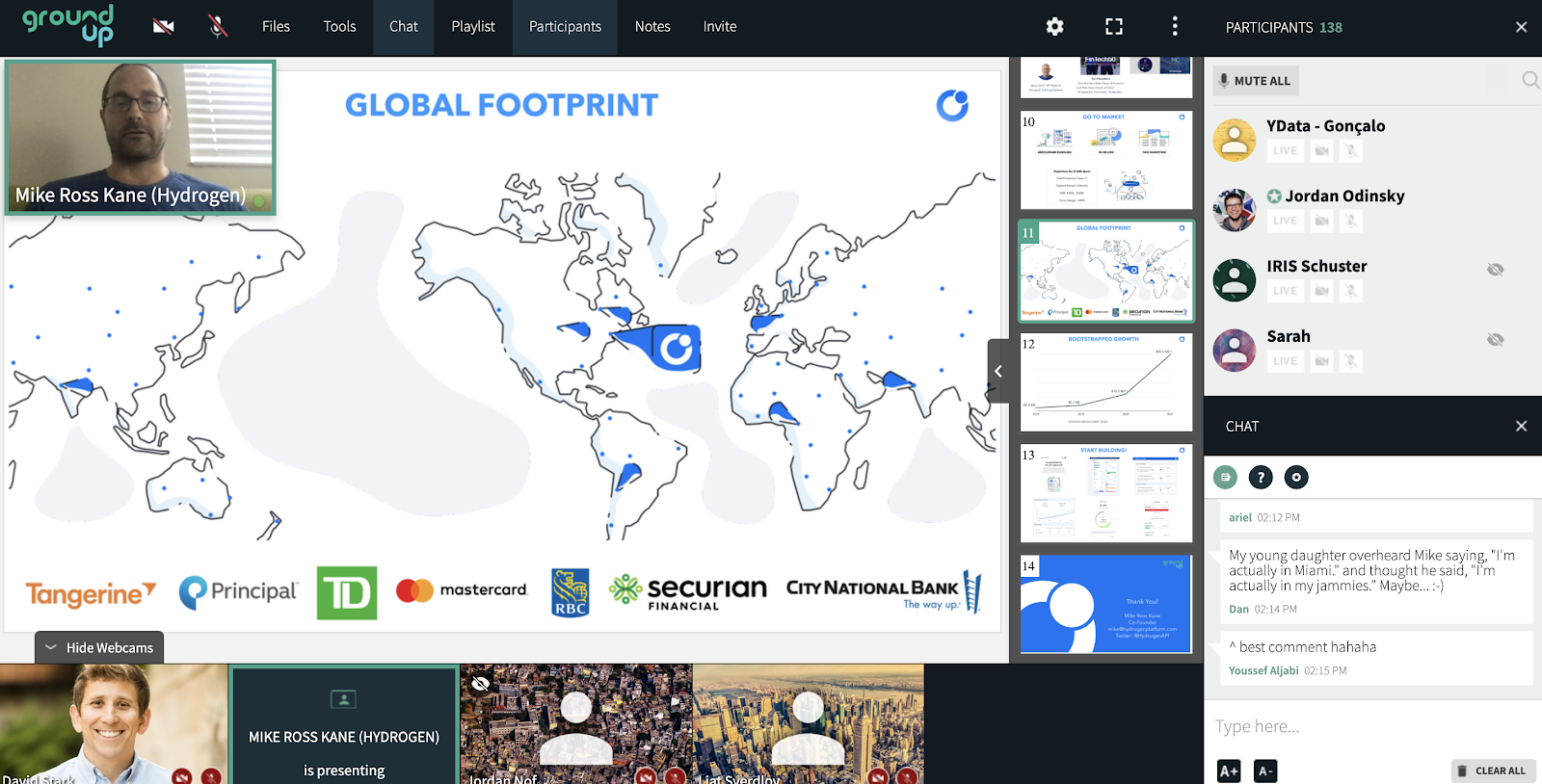
Task: Click David Stark's webcam tile
Action: coord(114,724)
